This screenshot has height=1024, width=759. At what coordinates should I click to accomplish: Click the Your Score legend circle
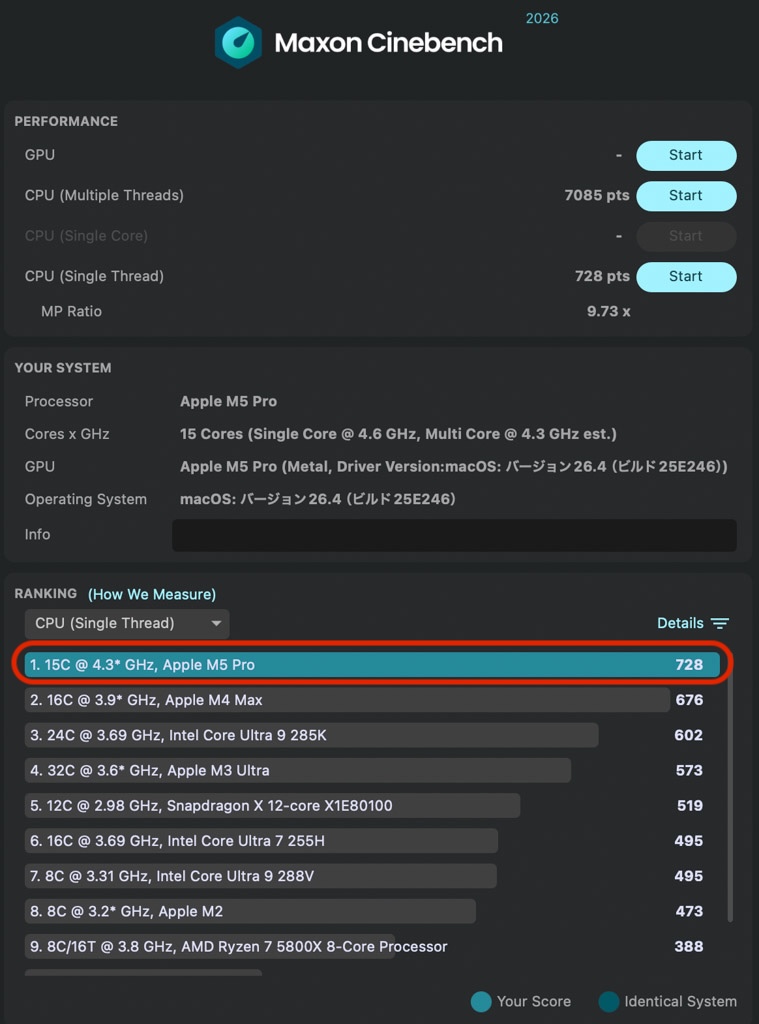coord(481,1001)
